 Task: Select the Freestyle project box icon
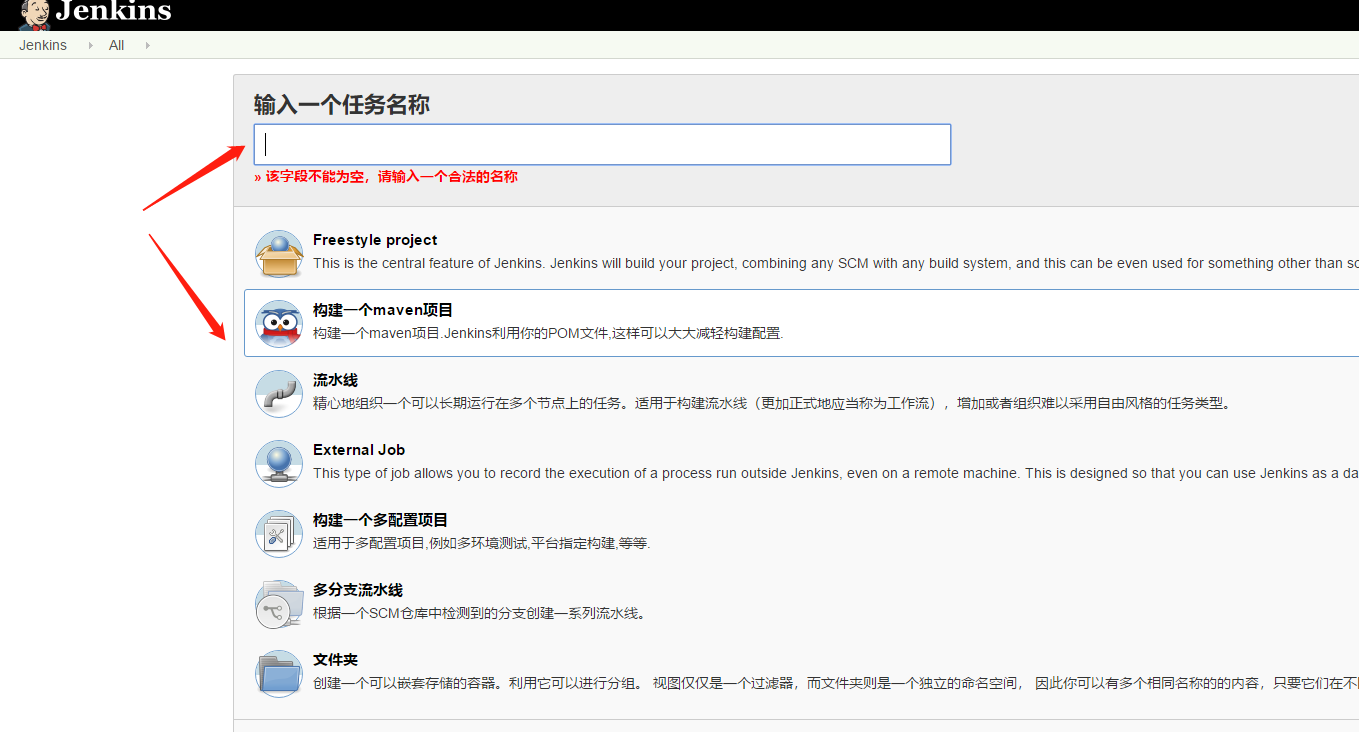(x=279, y=254)
